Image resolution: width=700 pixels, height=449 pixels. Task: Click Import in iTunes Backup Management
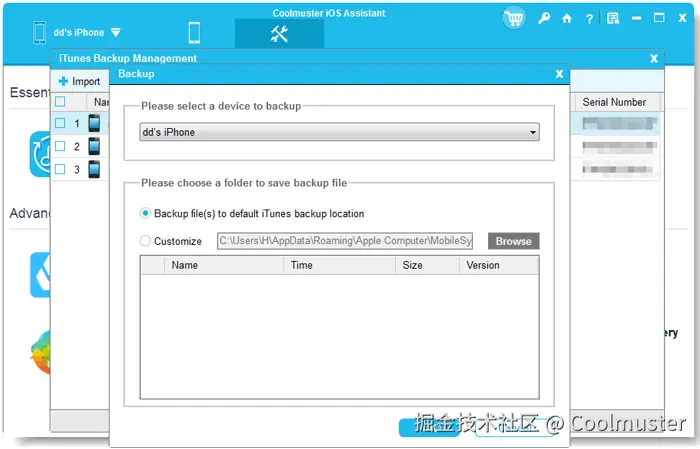79,81
